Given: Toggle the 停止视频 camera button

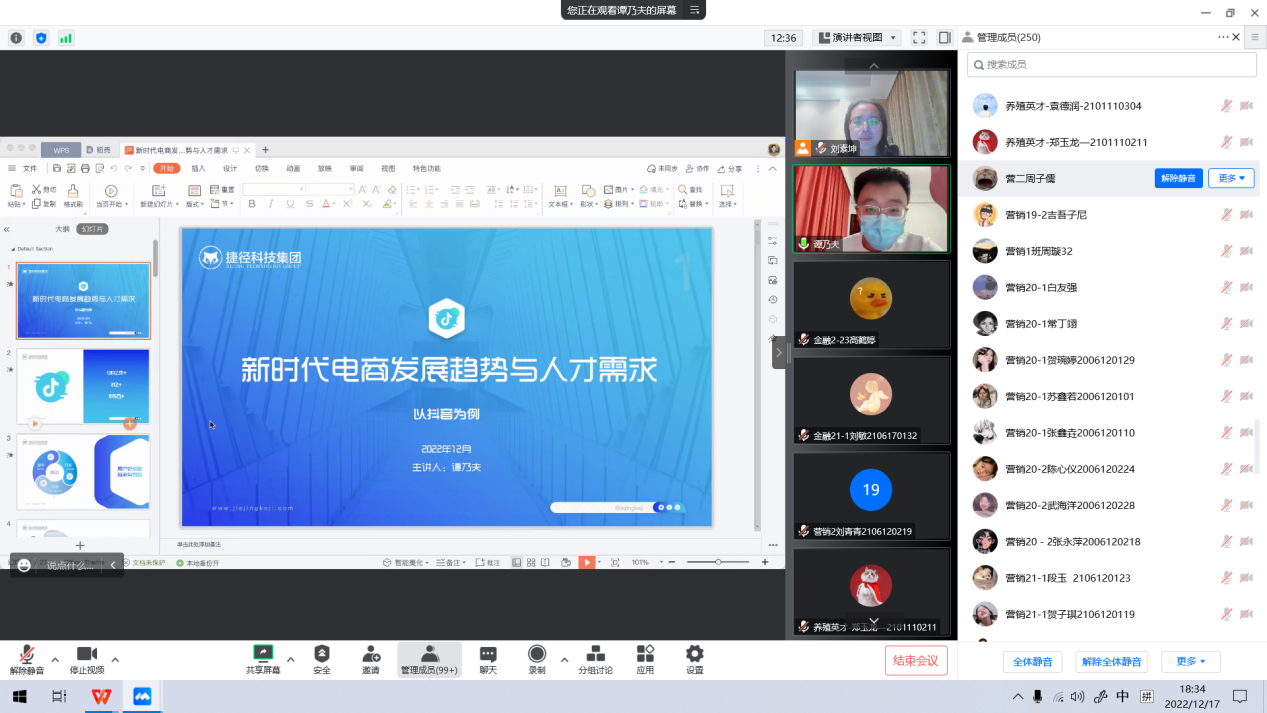Looking at the screenshot, I should pos(87,655).
